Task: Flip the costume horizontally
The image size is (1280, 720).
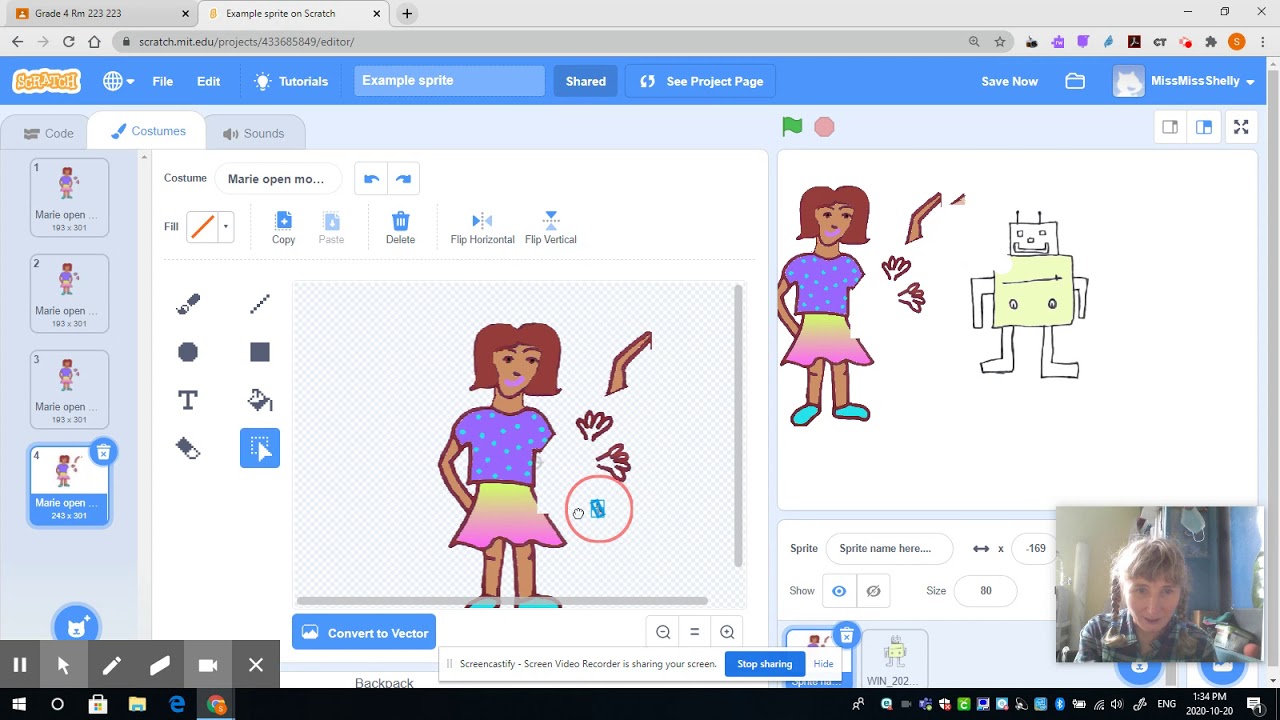Action: pos(482,228)
